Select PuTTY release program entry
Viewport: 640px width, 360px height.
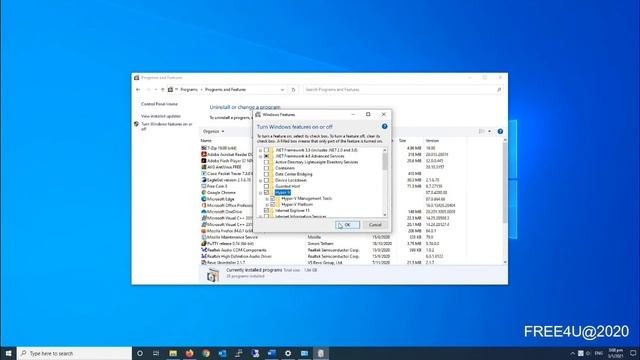(227, 244)
